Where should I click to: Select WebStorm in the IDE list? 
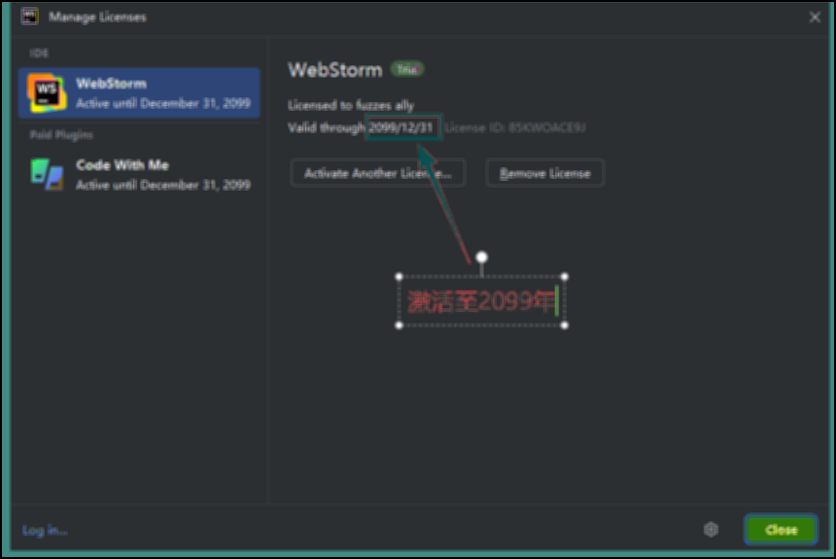[x=139, y=93]
